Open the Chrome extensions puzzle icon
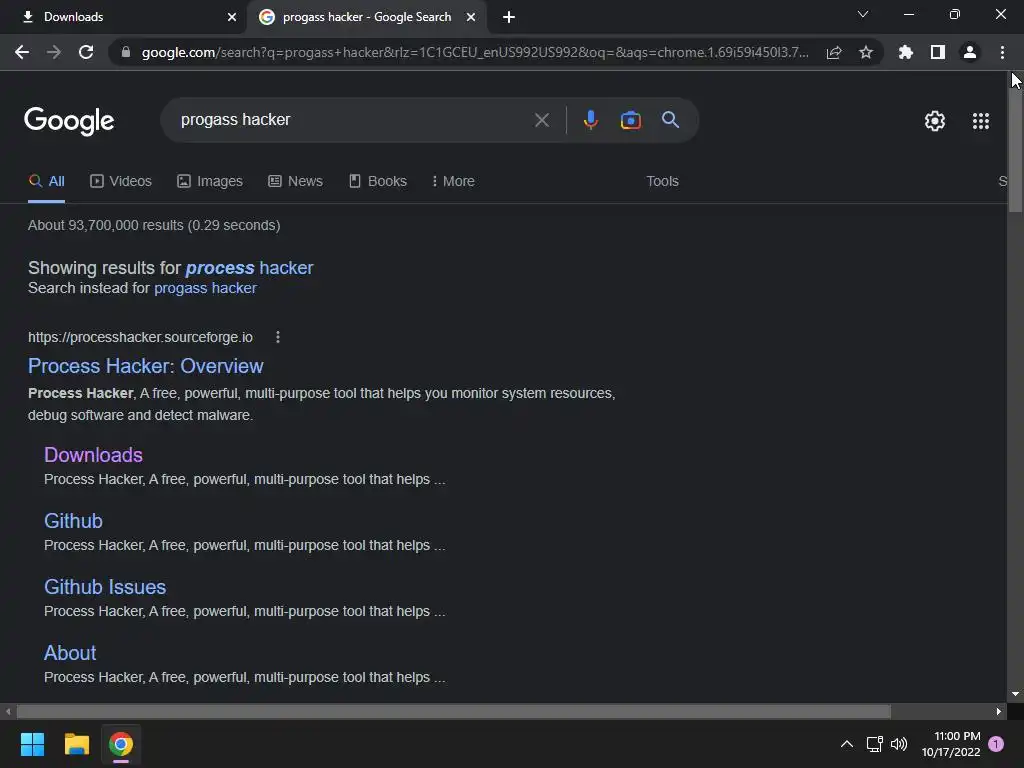The width and height of the screenshot is (1024, 768). (905, 52)
